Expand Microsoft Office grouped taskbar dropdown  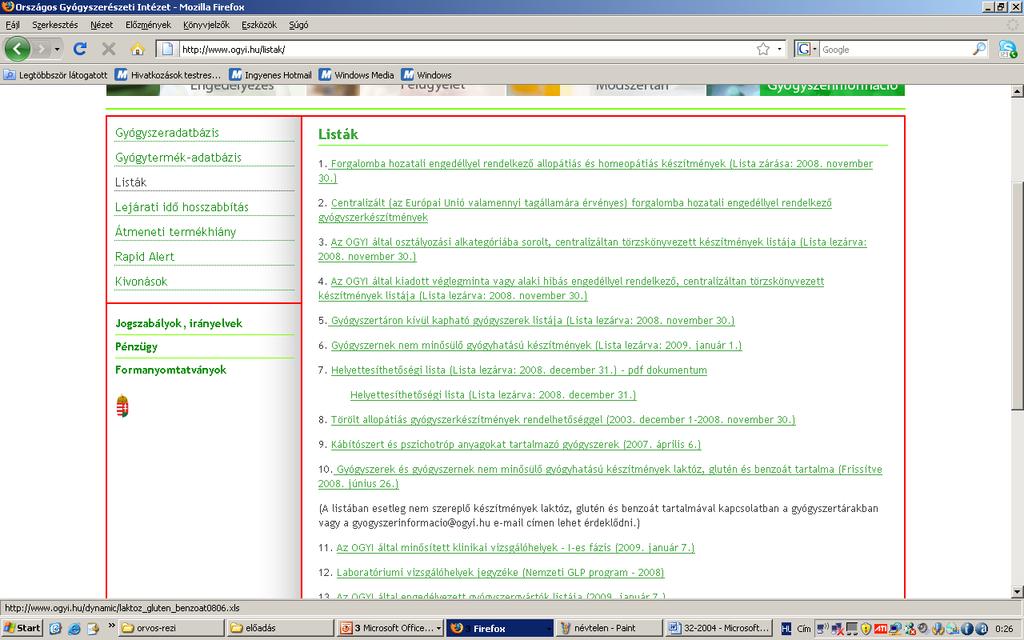438,628
